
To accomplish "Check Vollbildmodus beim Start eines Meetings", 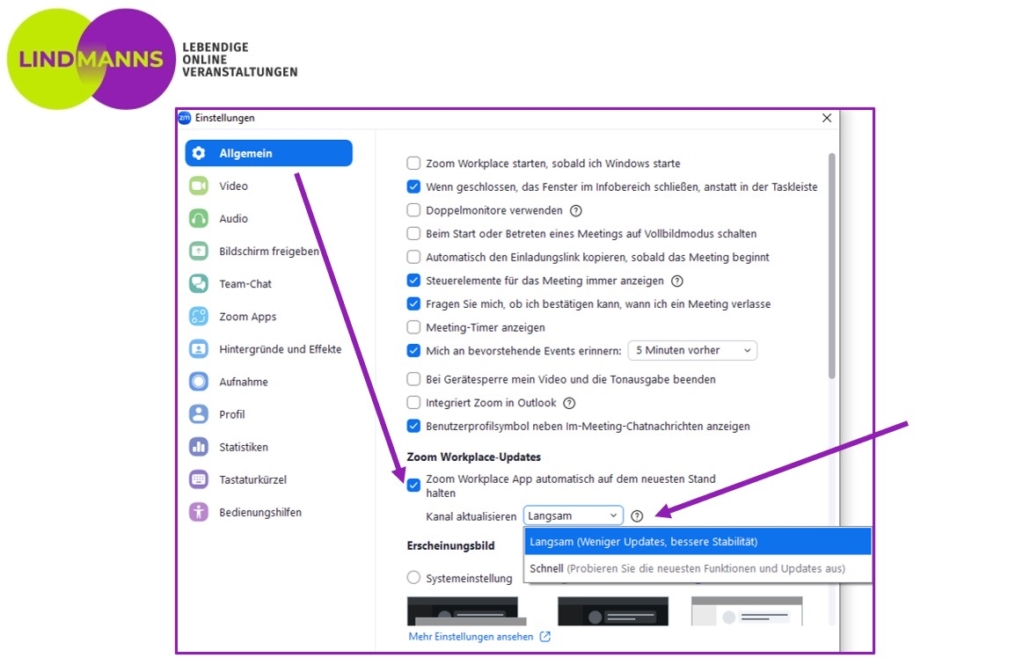I will (413, 233).
